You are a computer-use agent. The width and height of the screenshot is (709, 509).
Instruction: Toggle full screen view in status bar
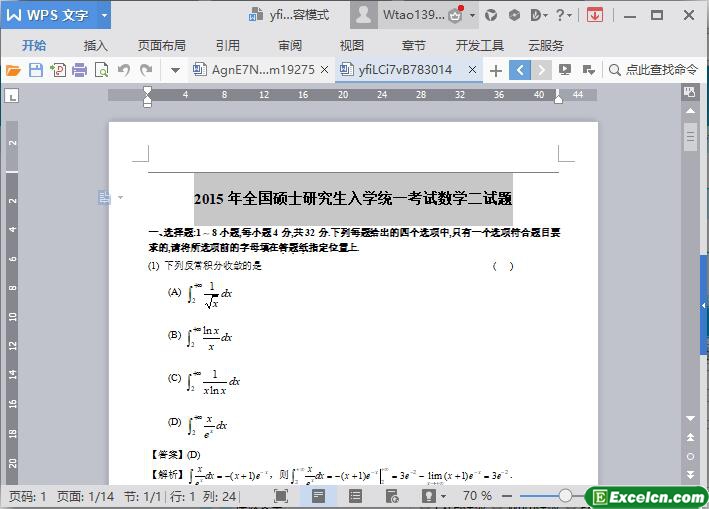pyautogui.click(x=281, y=496)
